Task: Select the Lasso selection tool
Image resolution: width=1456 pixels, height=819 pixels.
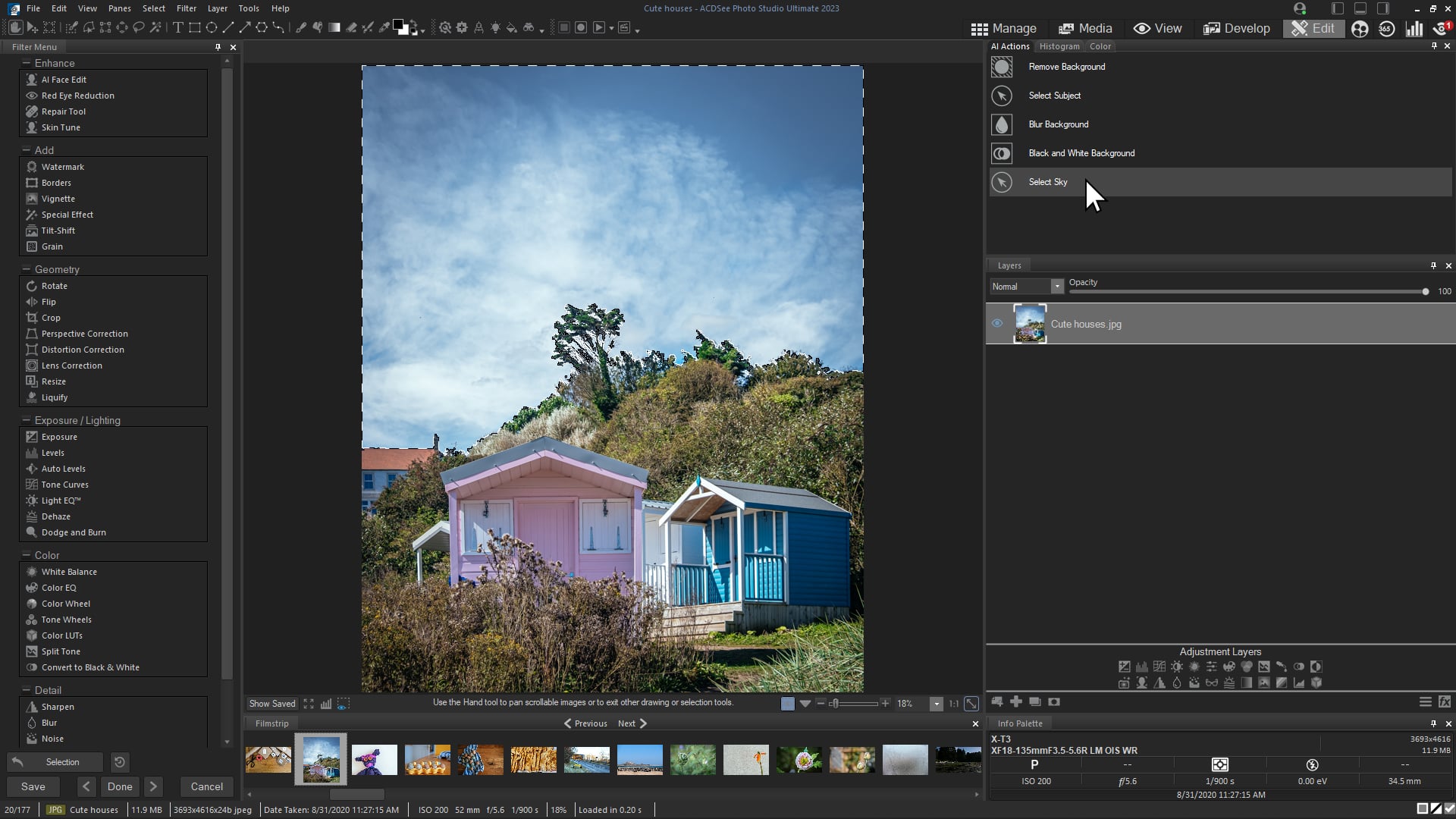Action: [139, 27]
